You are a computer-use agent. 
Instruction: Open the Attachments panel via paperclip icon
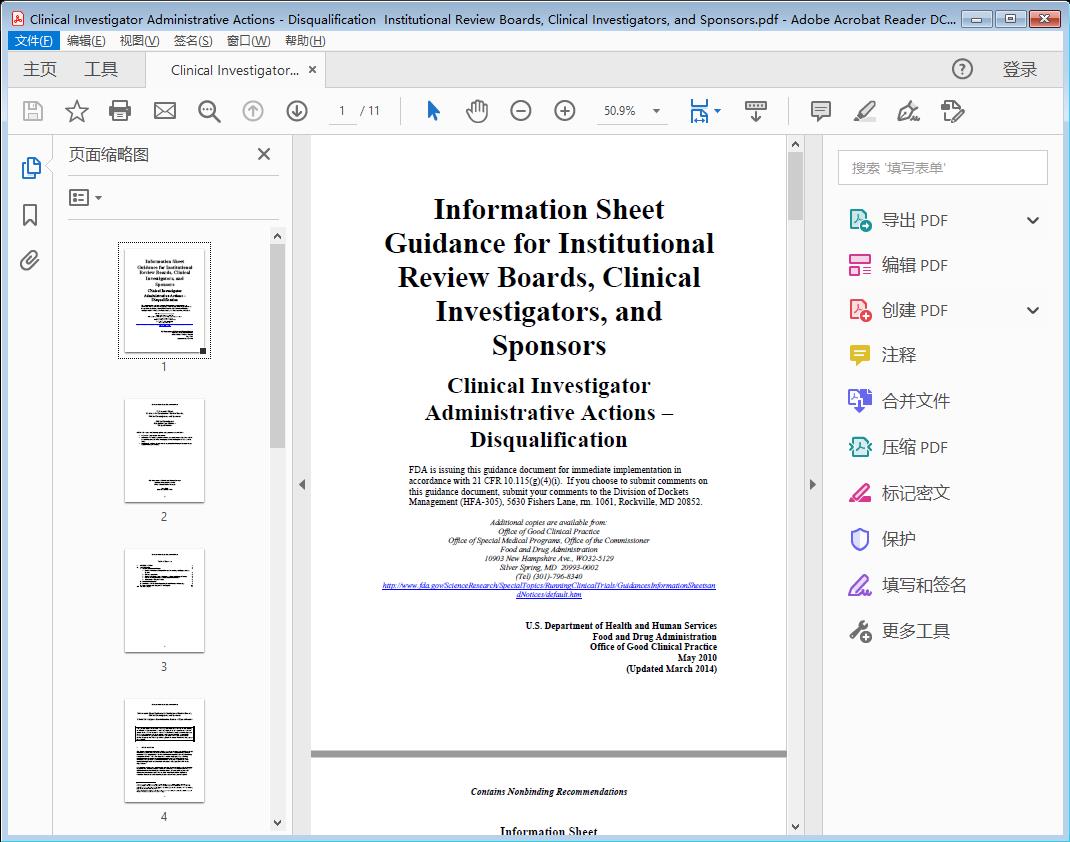(x=29, y=260)
